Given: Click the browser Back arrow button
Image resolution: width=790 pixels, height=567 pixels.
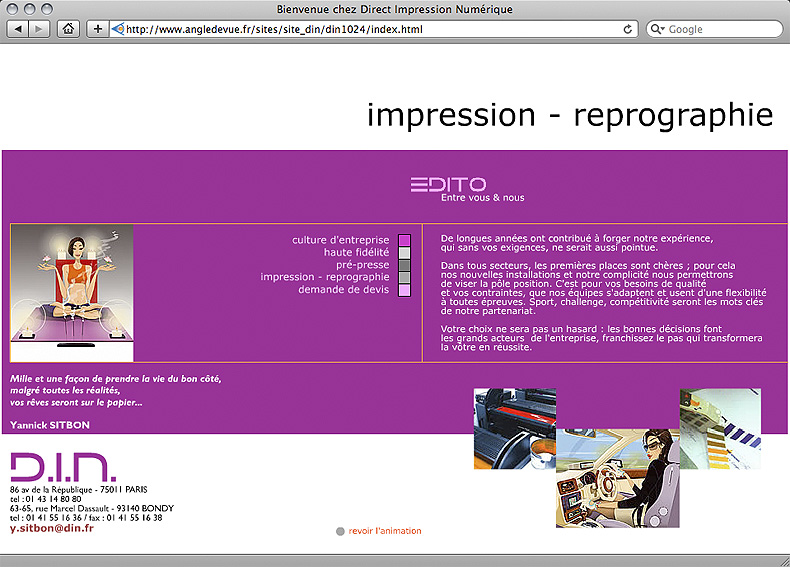Looking at the screenshot, I should click(19, 29).
